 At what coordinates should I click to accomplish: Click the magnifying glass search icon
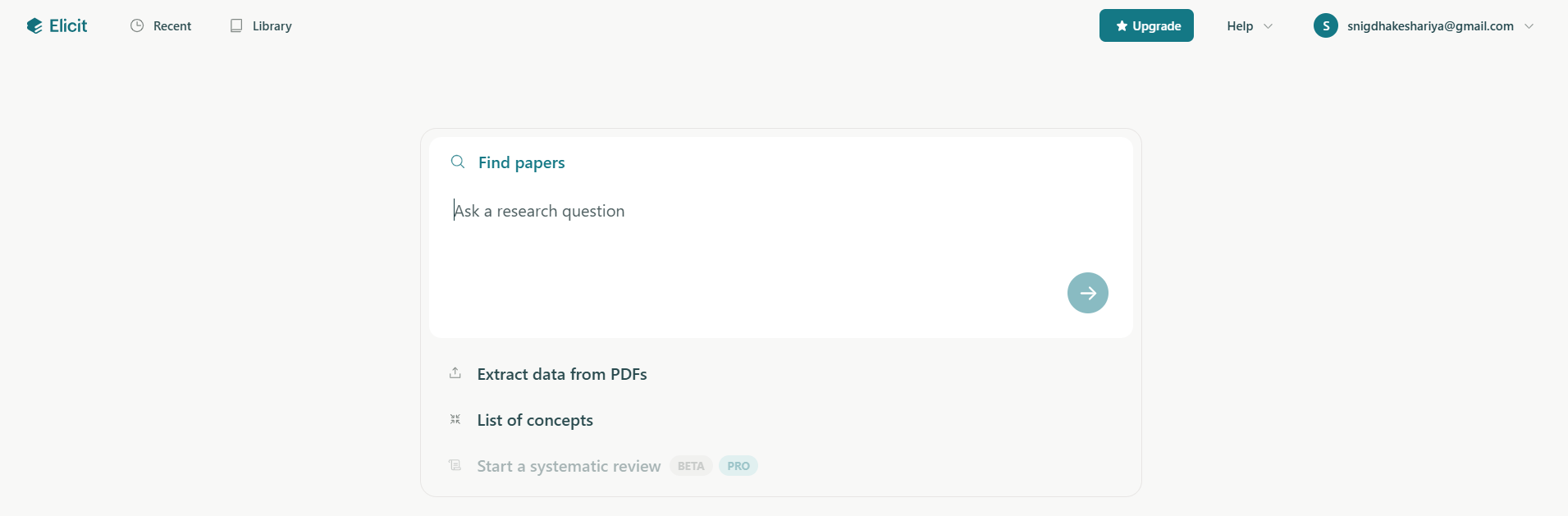pos(458,162)
